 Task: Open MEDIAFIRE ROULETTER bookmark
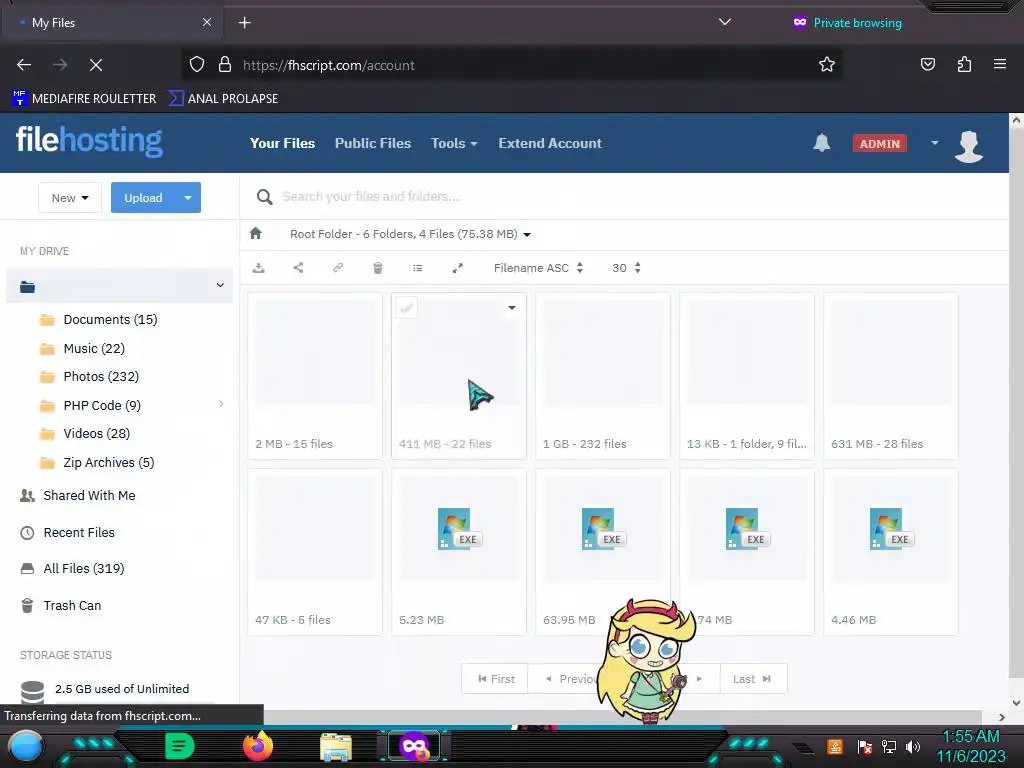(84, 99)
